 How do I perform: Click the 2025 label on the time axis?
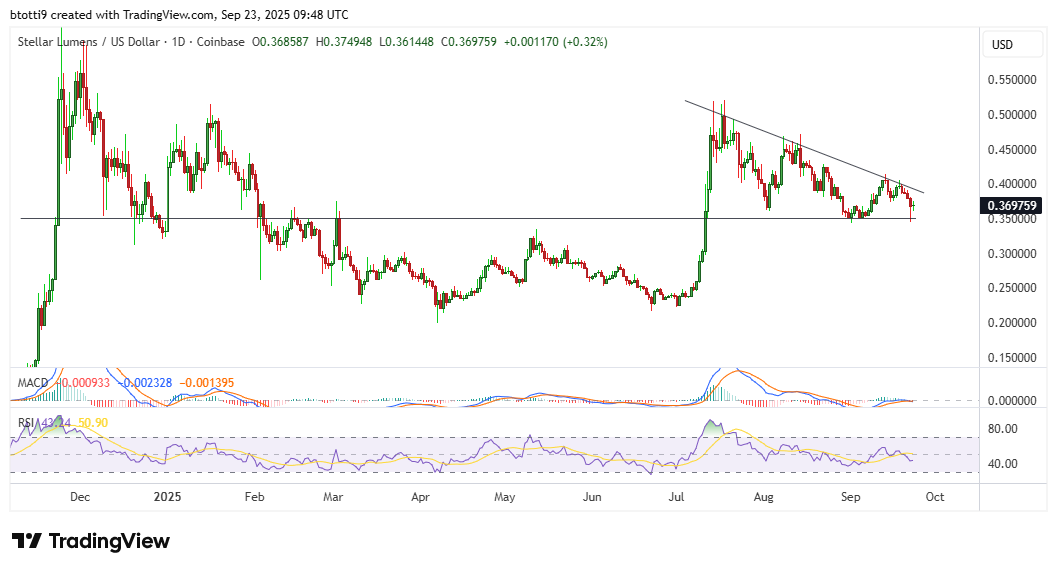coord(167,496)
